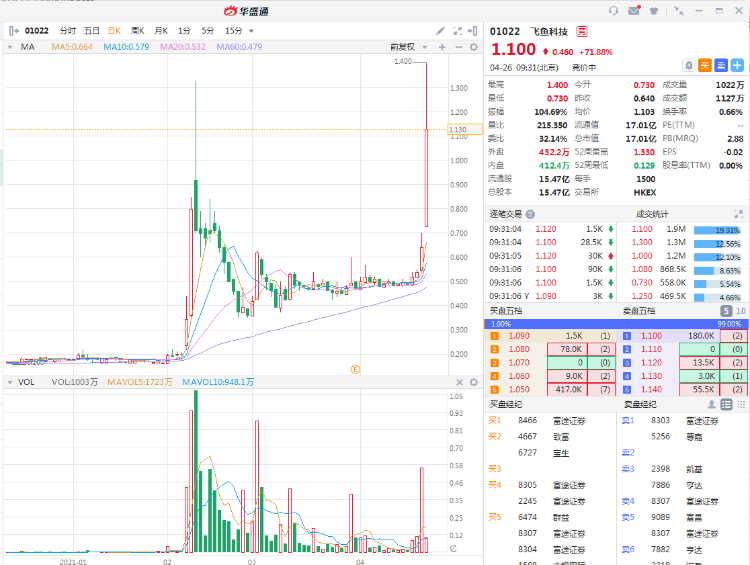Screen dimensions: 750x565
Task: Select the 日K daily candlestick tab
Action: tap(114, 31)
